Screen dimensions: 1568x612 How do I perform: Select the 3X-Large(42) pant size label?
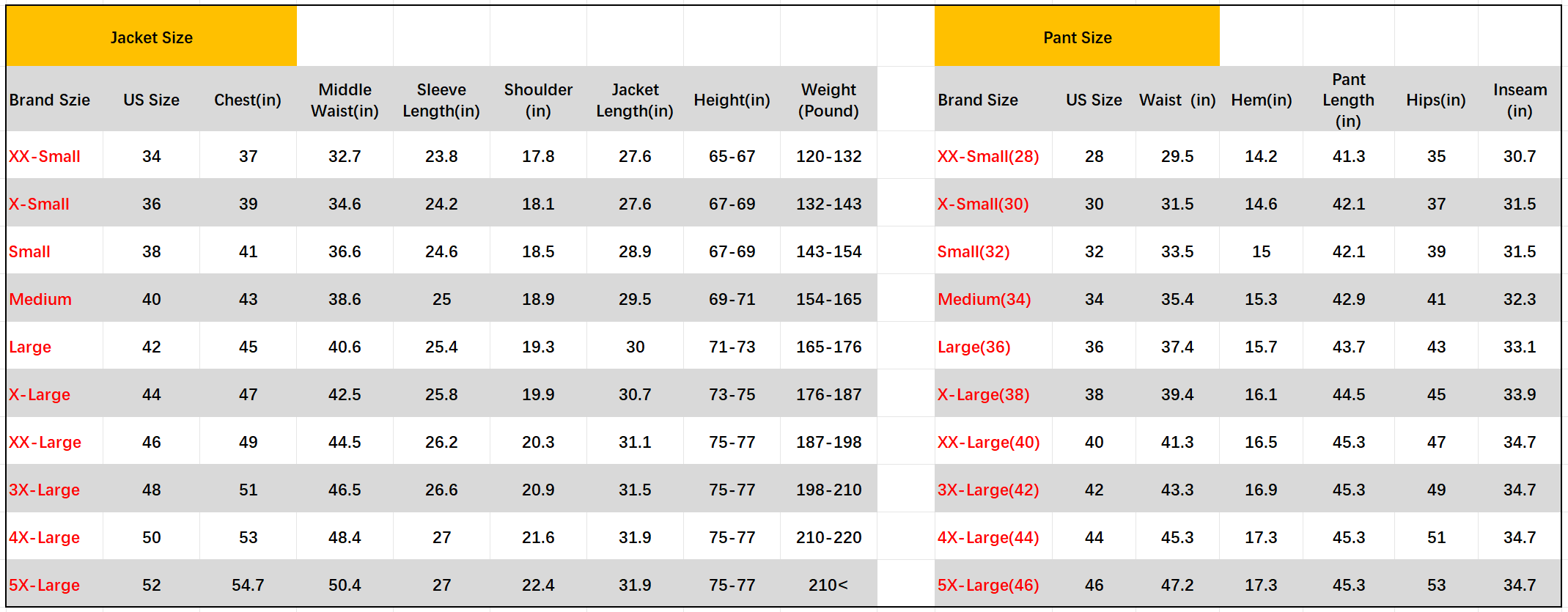tap(988, 490)
